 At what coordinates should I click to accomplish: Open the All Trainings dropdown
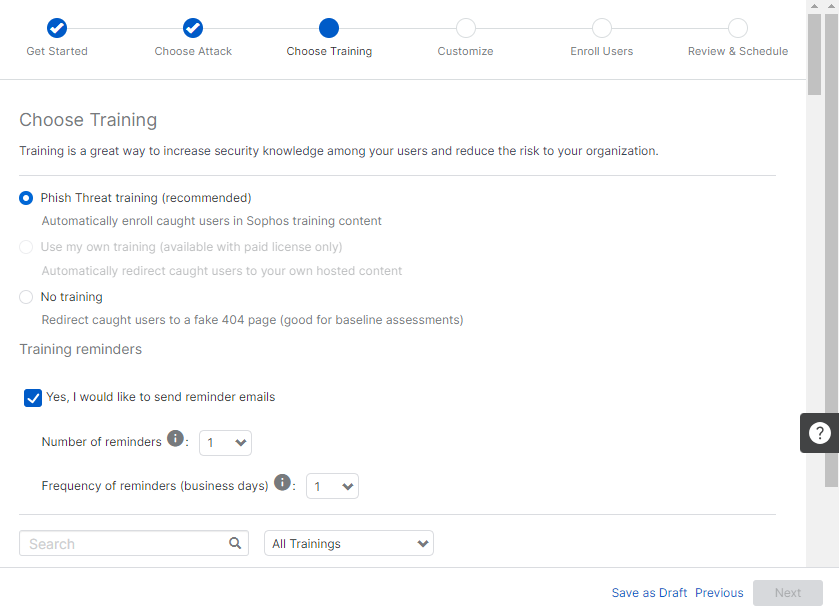[x=348, y=543]
